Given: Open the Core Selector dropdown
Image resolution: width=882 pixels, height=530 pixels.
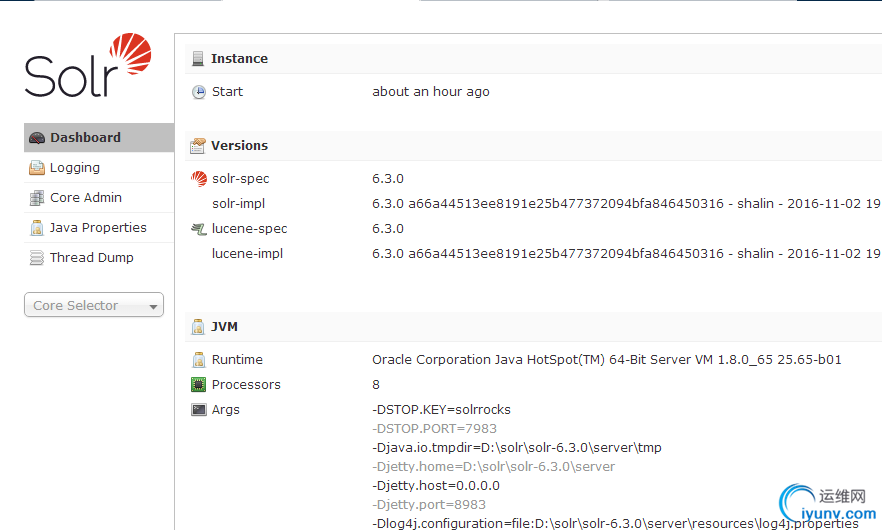Looking at the screenshot, I should point(94,305).
